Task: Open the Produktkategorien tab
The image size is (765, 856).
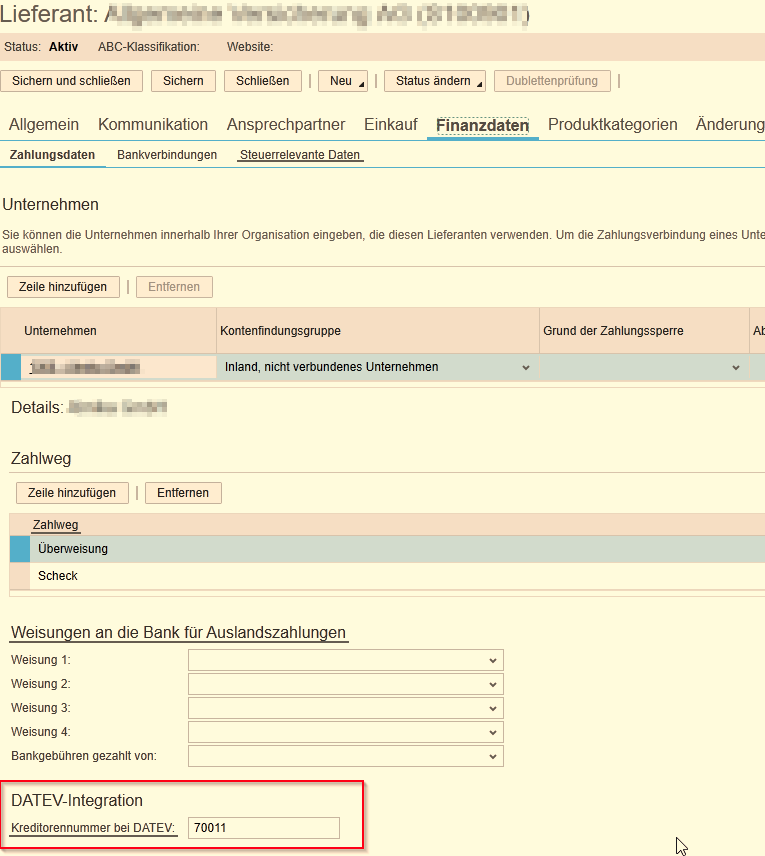Action: tap(612, 125)
